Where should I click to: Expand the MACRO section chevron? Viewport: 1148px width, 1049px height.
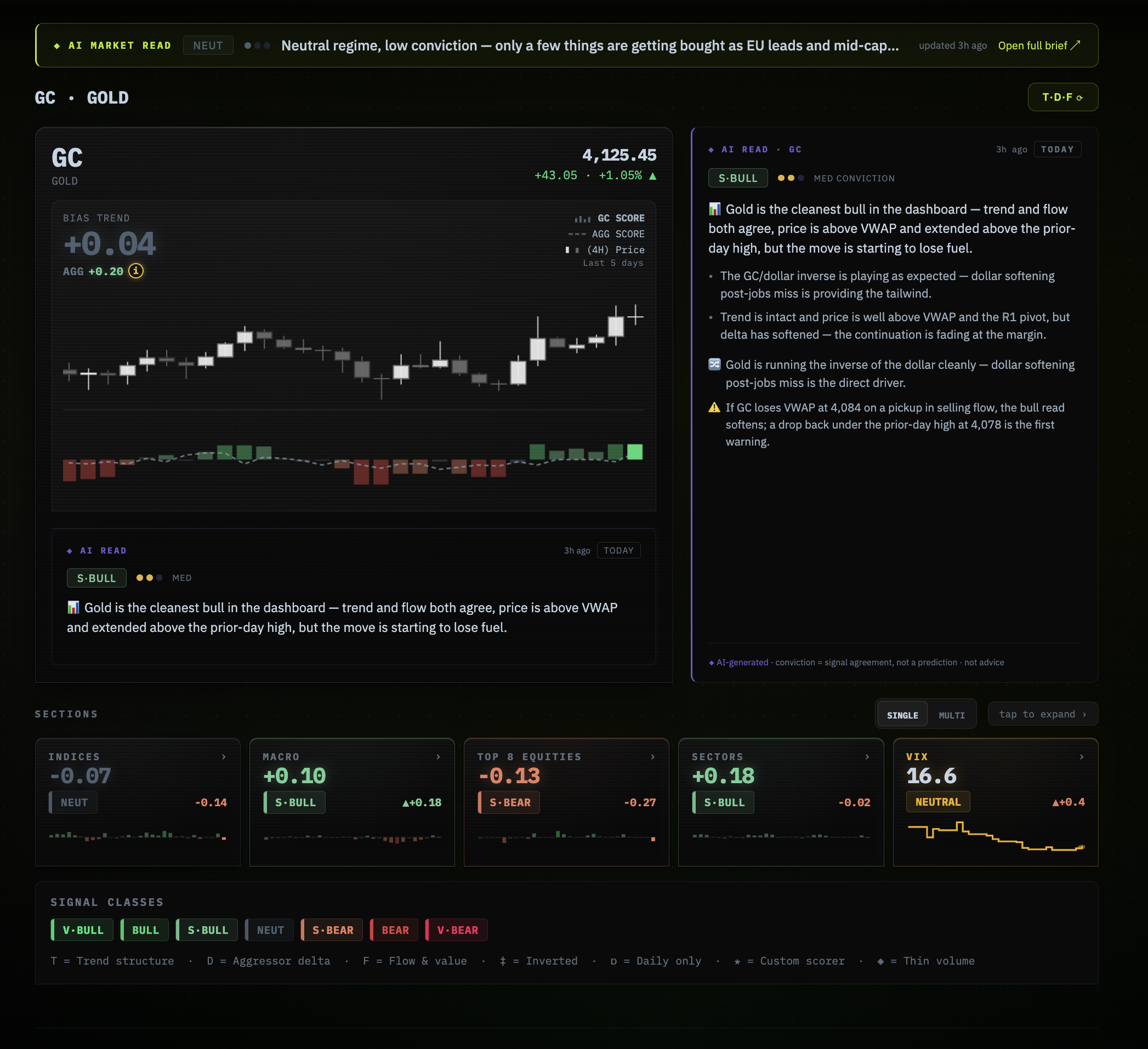tap(438, 757)
